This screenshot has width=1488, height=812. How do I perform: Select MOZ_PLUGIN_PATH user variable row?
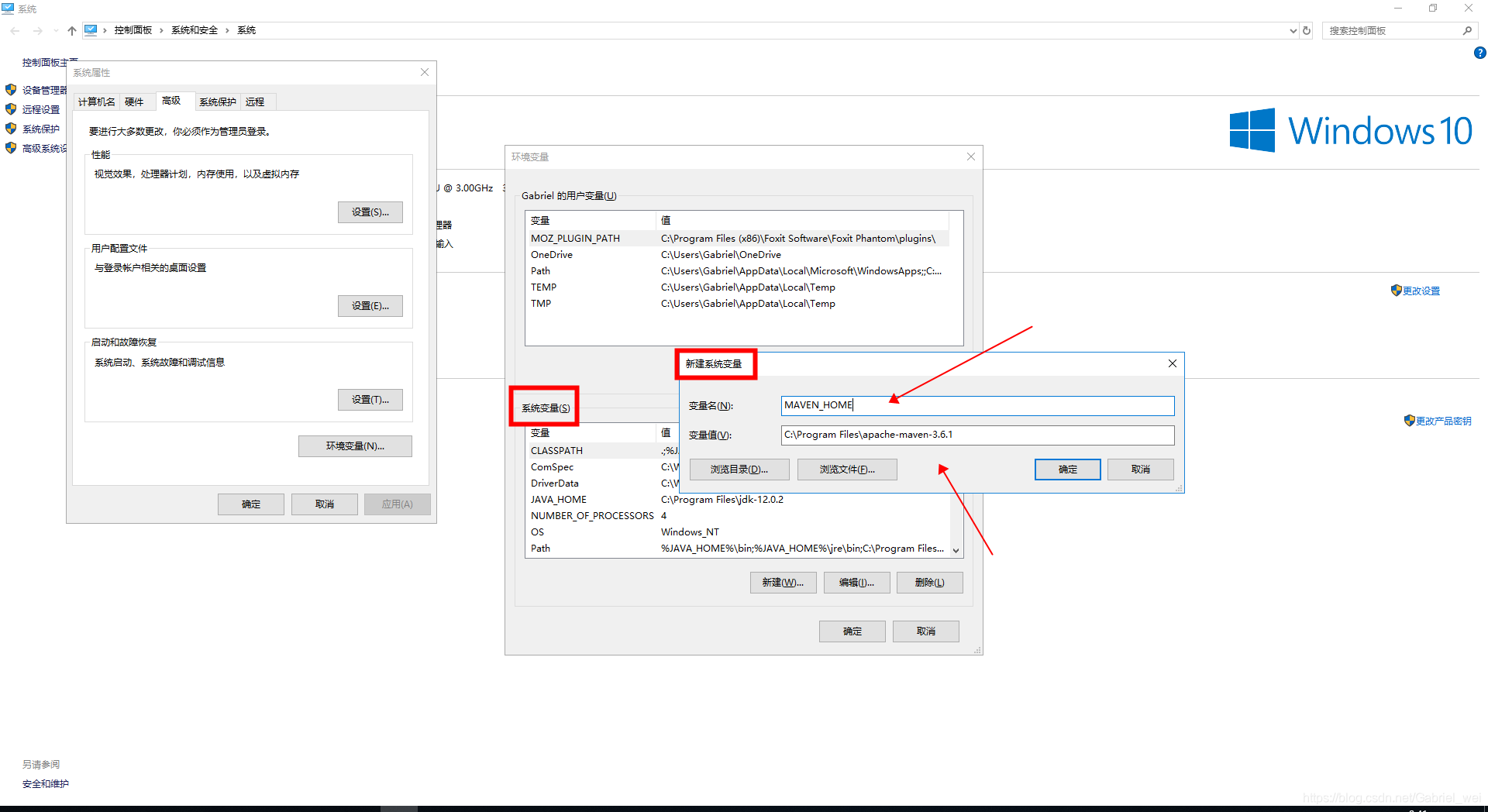(x=737, y=239)
